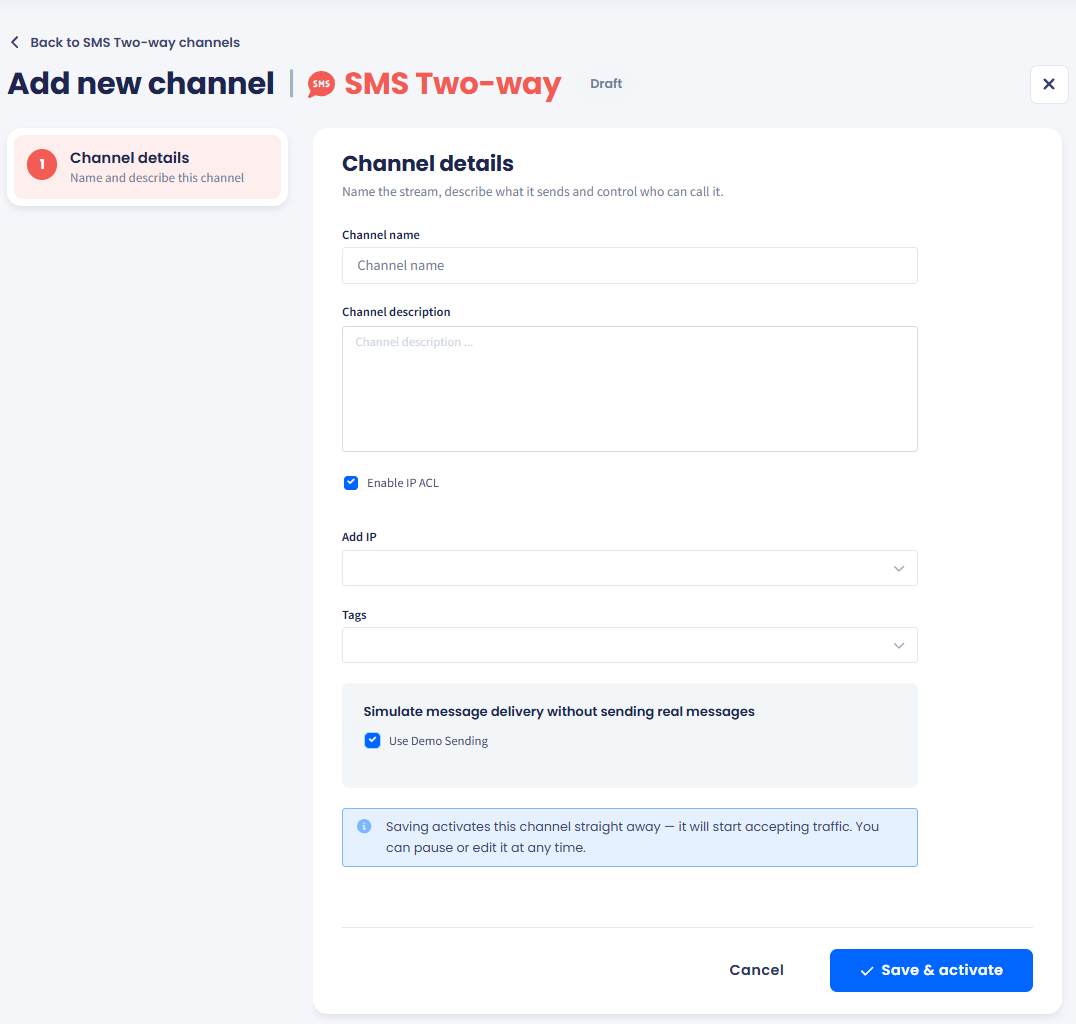
Task: Focus the Channel name input field
Action: pos(629,266)
